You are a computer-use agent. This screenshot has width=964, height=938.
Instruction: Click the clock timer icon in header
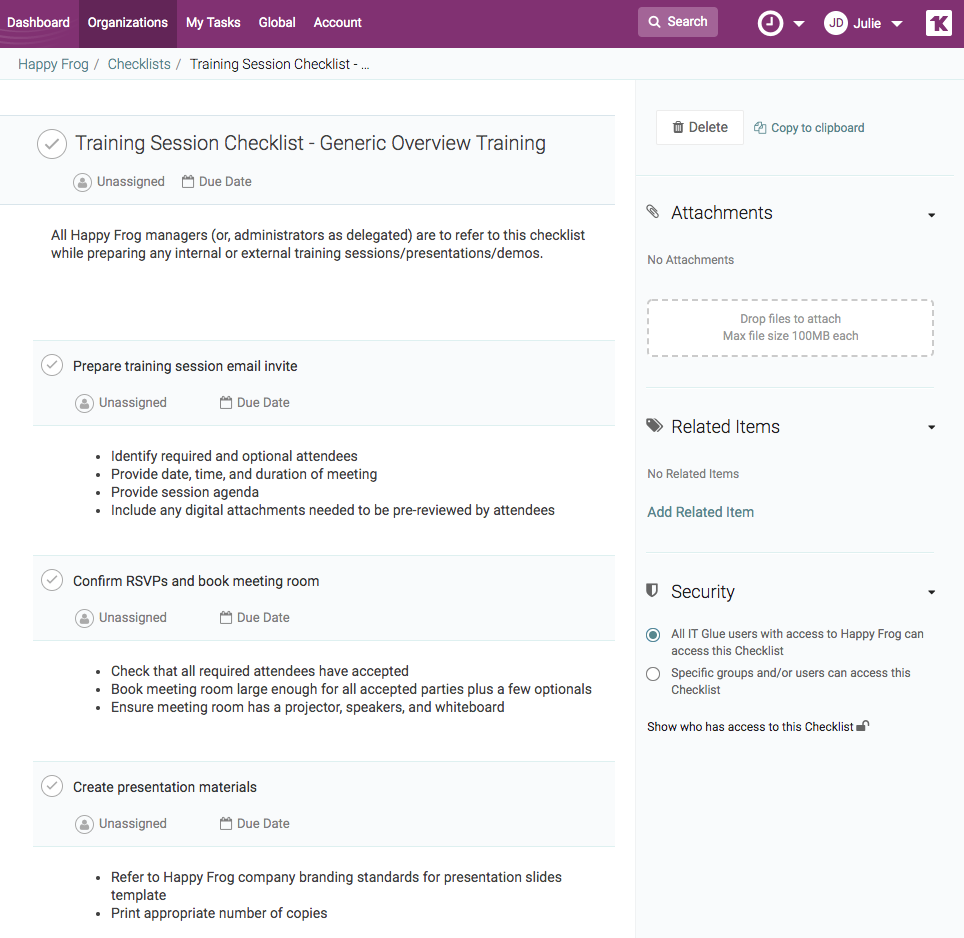[x=770, y=23]
